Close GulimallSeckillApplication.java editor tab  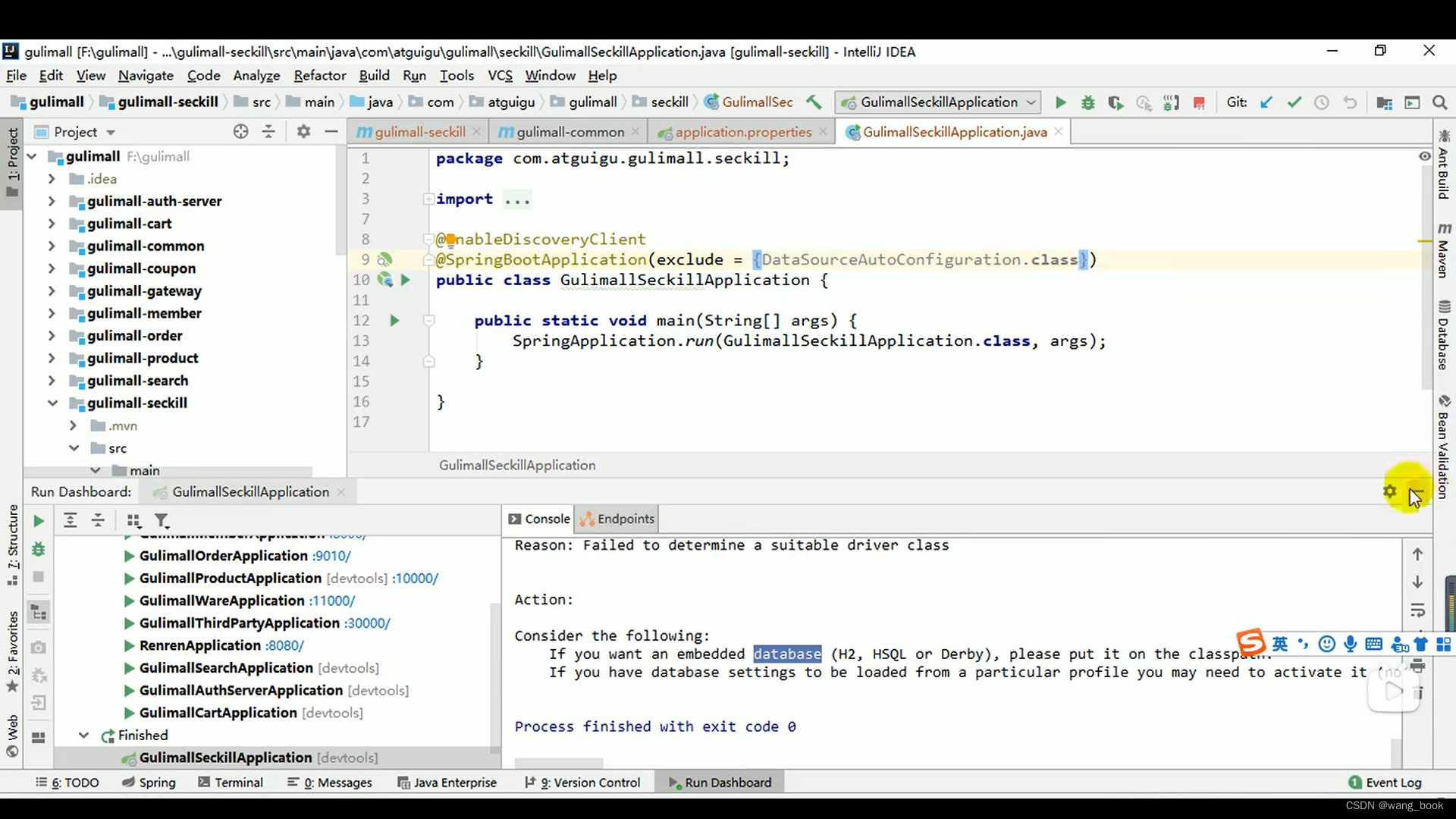[x=1058, y=131]
